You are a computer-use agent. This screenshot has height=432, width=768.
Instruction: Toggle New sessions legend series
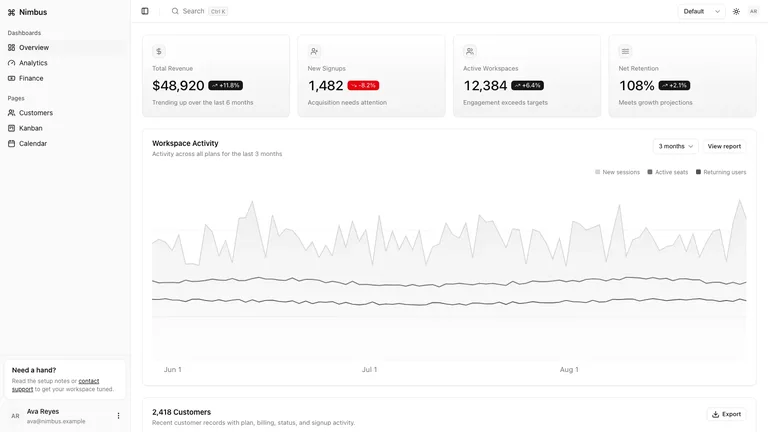[x=617, y=172]
